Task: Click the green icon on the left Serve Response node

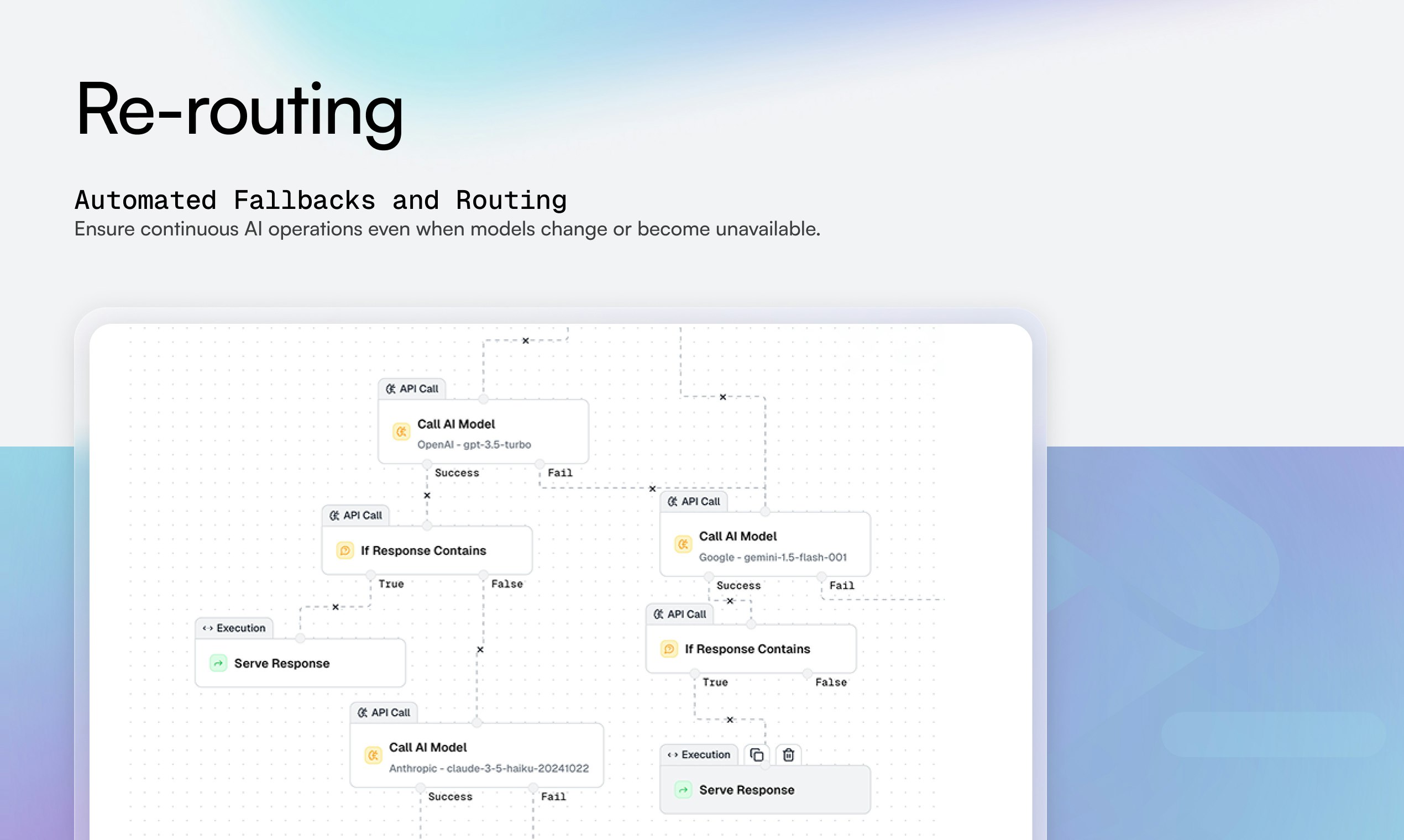Action: point(218,663)
